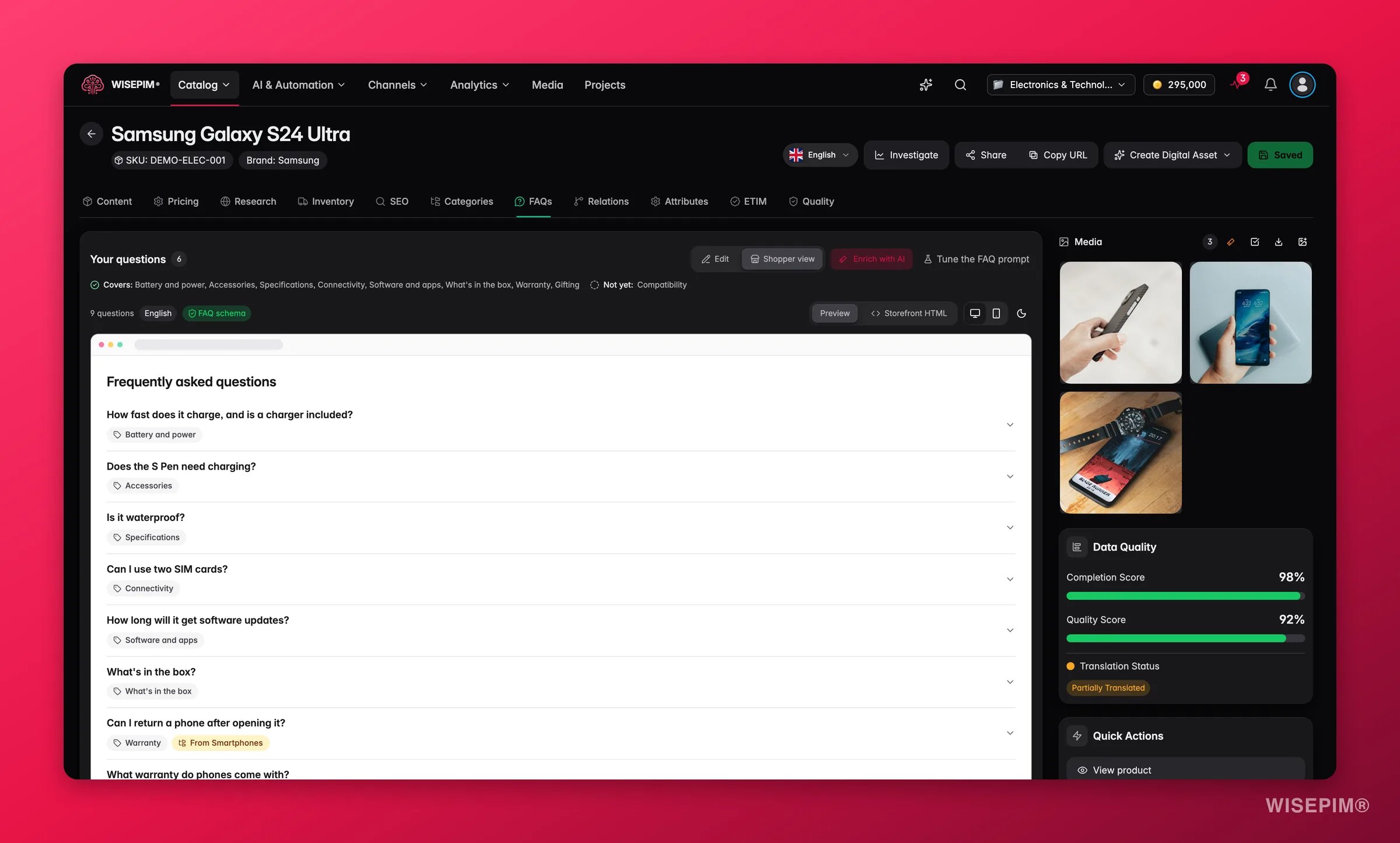
Task: Click the From Smartphones tag
Action: pyautogui.click(x=220, y=743)
